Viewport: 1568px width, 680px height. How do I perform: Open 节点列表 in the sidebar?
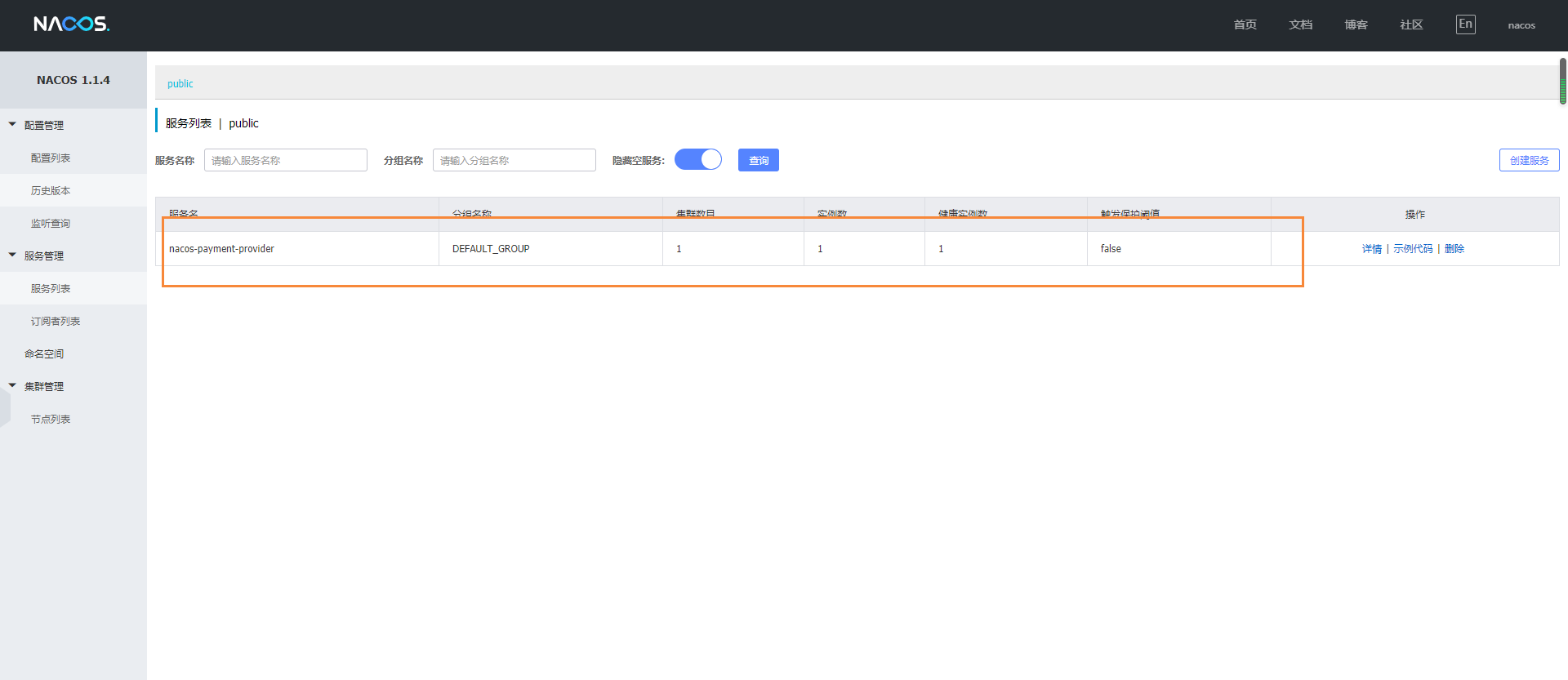click(x=51, y=419)
